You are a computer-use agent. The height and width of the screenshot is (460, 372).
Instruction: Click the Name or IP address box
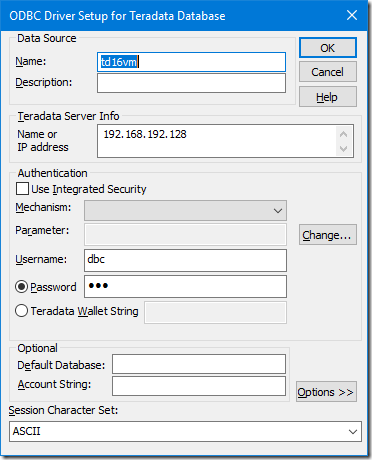click(x=225, y=141)
